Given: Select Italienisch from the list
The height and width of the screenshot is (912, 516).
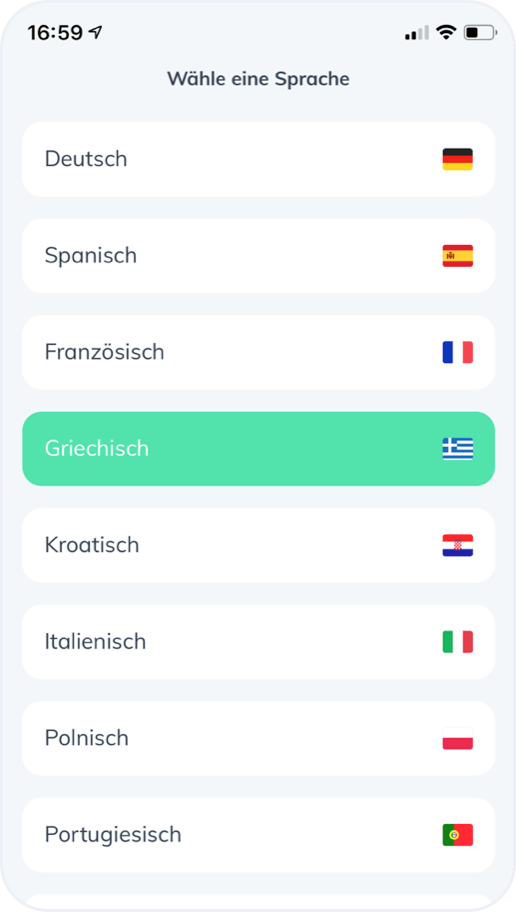Looking at the screenshot, I should click(258, 642).
